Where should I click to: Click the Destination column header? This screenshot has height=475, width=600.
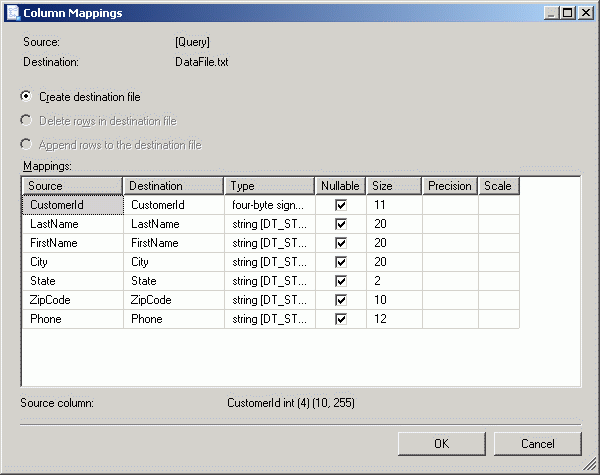tap(174, 186)
